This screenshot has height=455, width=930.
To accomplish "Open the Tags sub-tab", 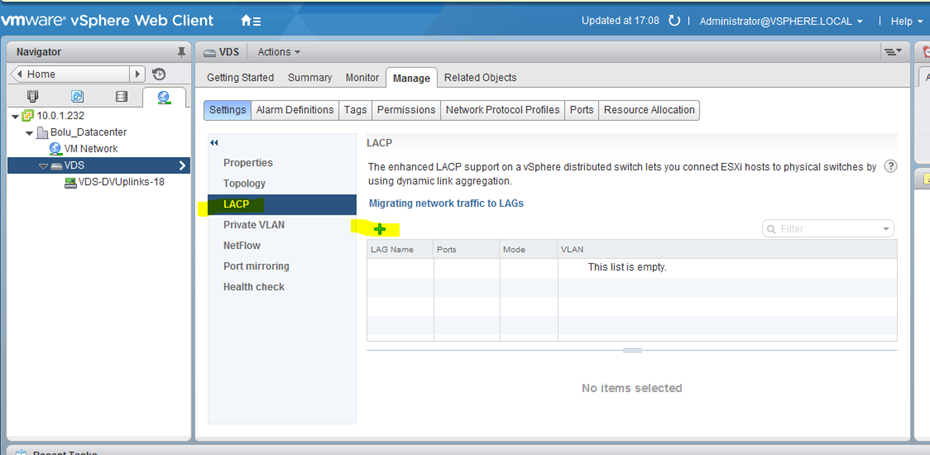I will point(355,110).
